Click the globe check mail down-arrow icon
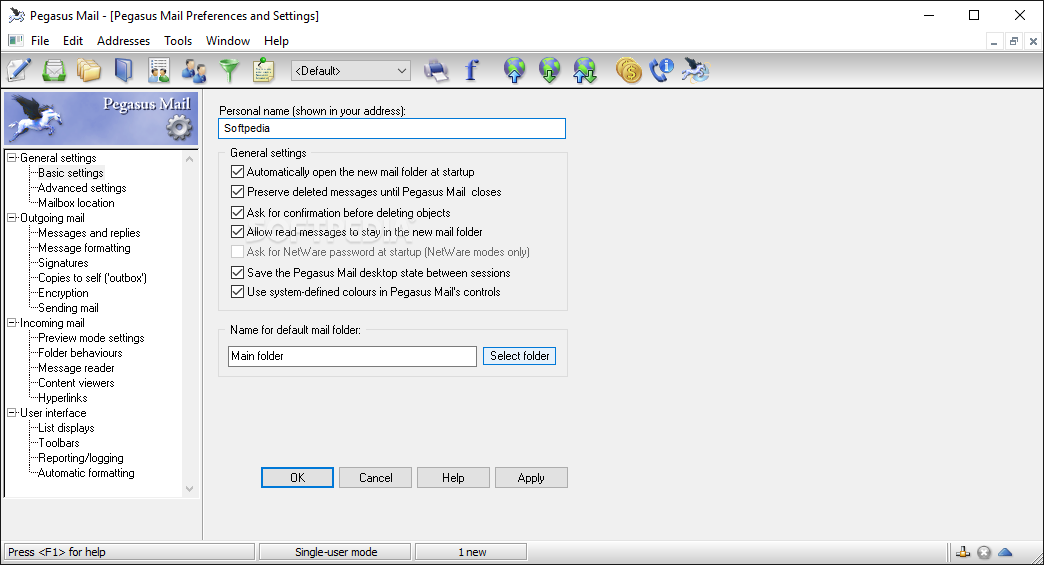The image size is (1044, 565). tap(549, 70)
